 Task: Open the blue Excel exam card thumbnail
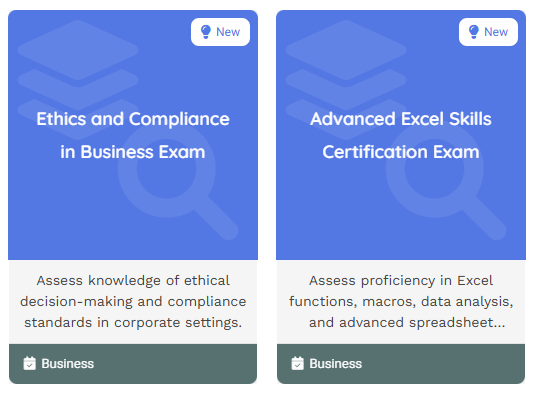pos(401,135)
